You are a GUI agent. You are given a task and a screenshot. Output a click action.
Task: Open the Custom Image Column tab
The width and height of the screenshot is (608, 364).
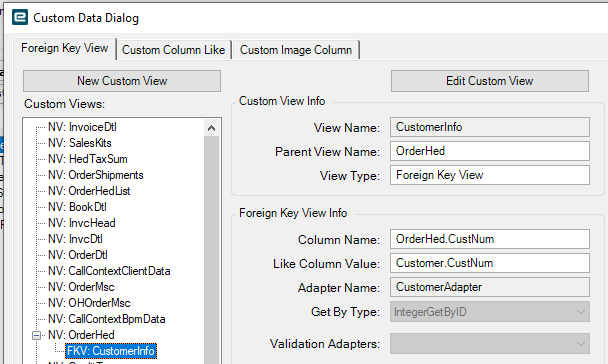click(296, 50)
